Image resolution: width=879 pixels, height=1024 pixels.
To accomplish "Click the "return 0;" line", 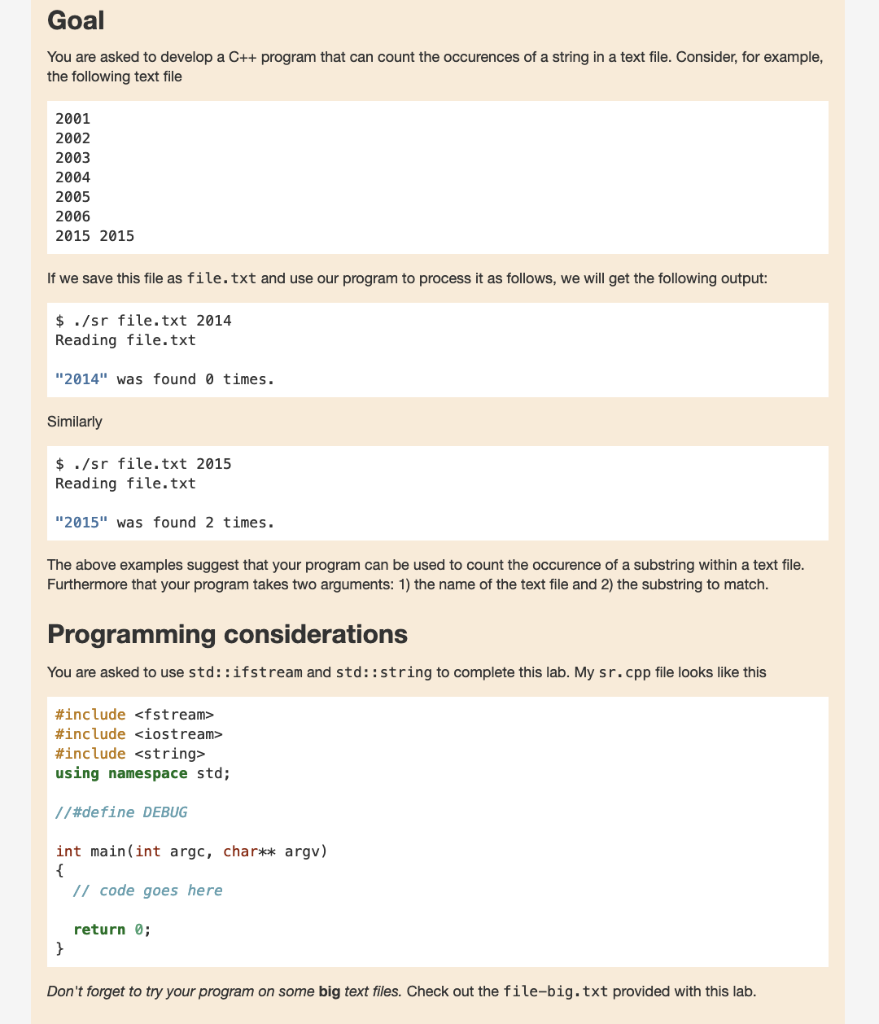I will pos(112,930).
